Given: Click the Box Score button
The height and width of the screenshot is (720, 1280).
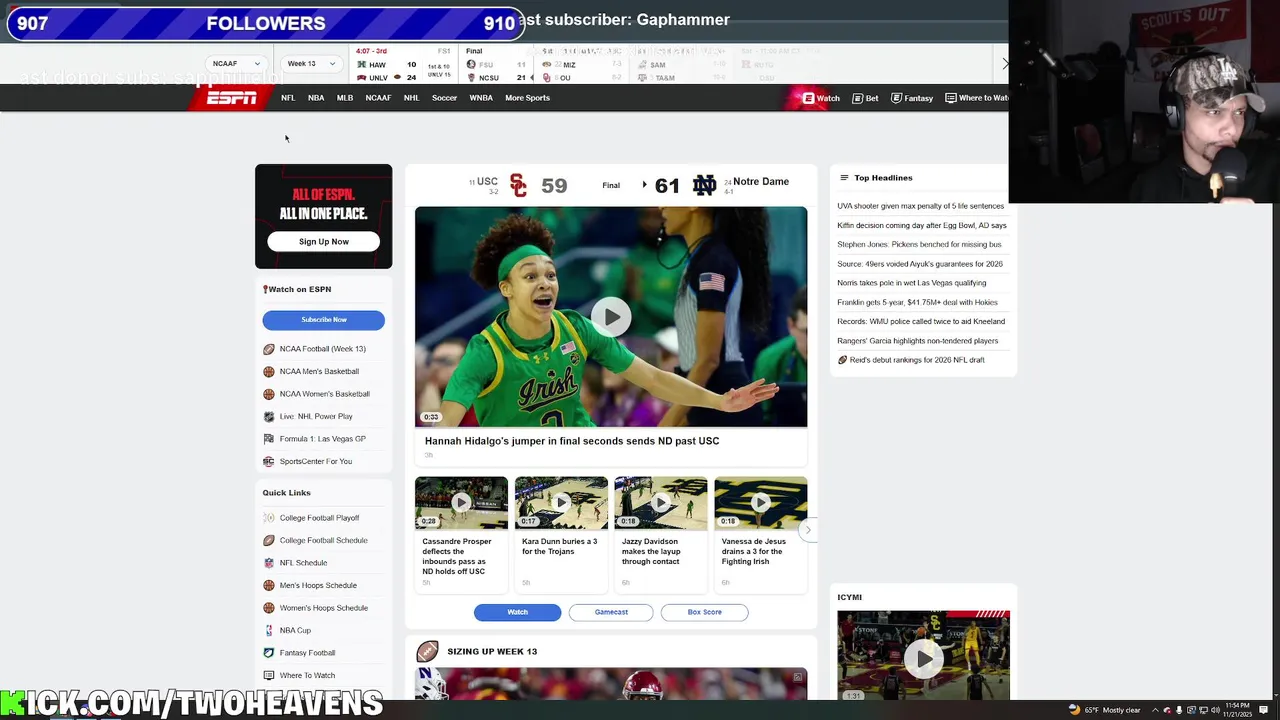Looking at the screenshot, I should 704,612.
